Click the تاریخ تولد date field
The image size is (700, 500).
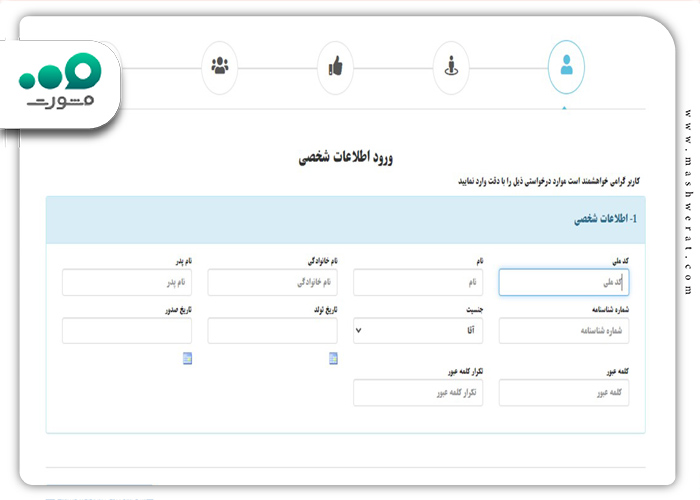(x=272, y=331)
